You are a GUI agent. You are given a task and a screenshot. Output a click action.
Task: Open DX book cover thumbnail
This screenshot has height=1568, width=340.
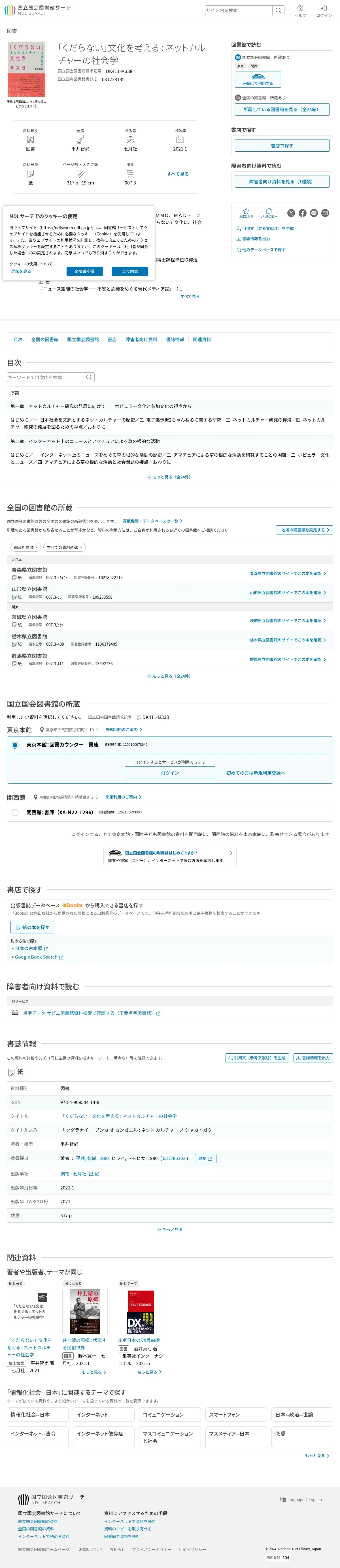coord(141,1312)
